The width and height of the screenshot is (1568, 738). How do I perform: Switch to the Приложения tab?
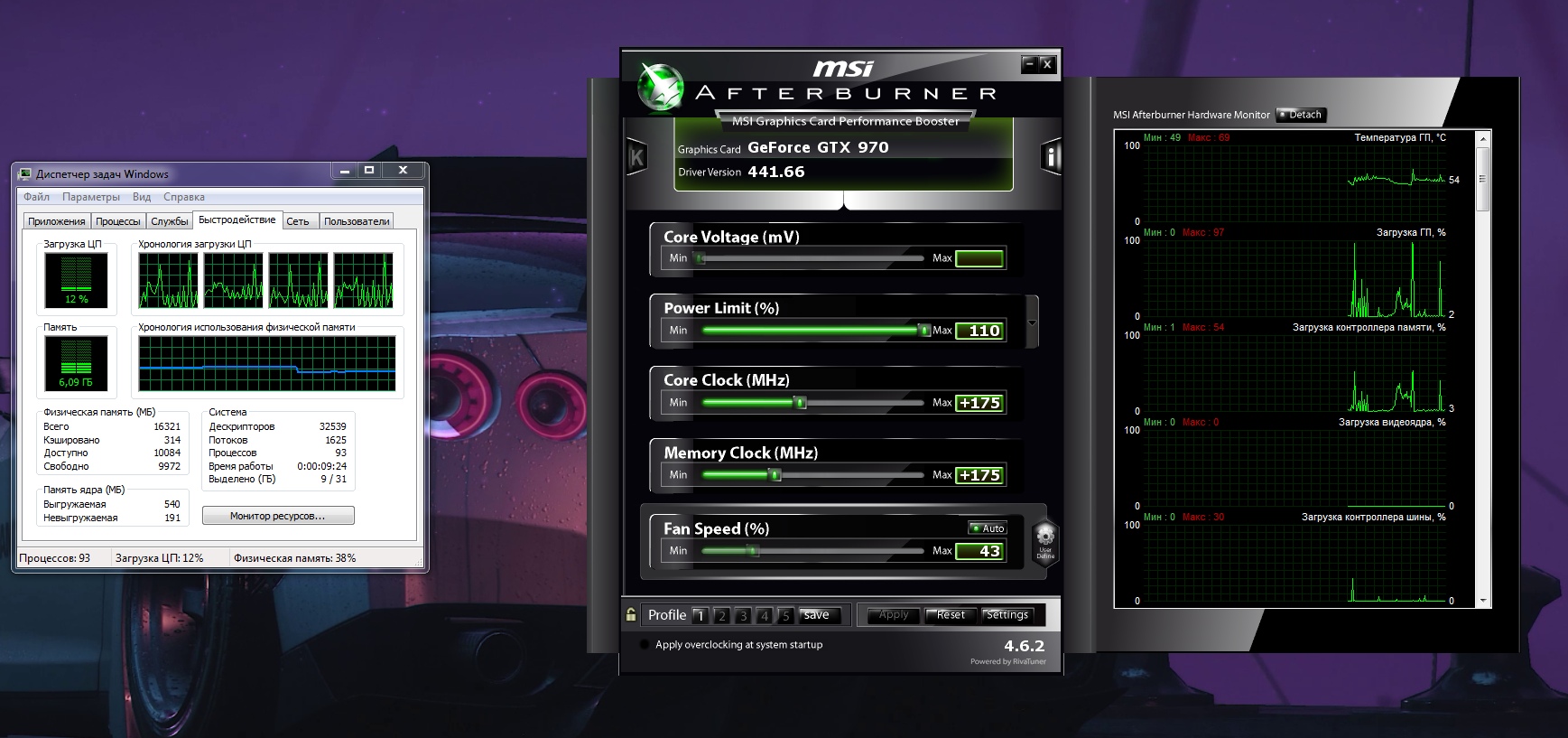click(57, 221)
